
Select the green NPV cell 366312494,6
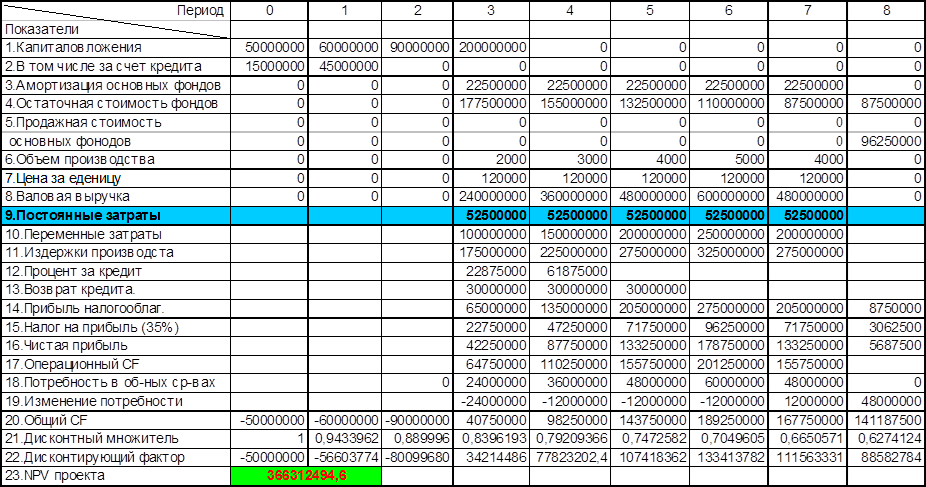[306, 476]
